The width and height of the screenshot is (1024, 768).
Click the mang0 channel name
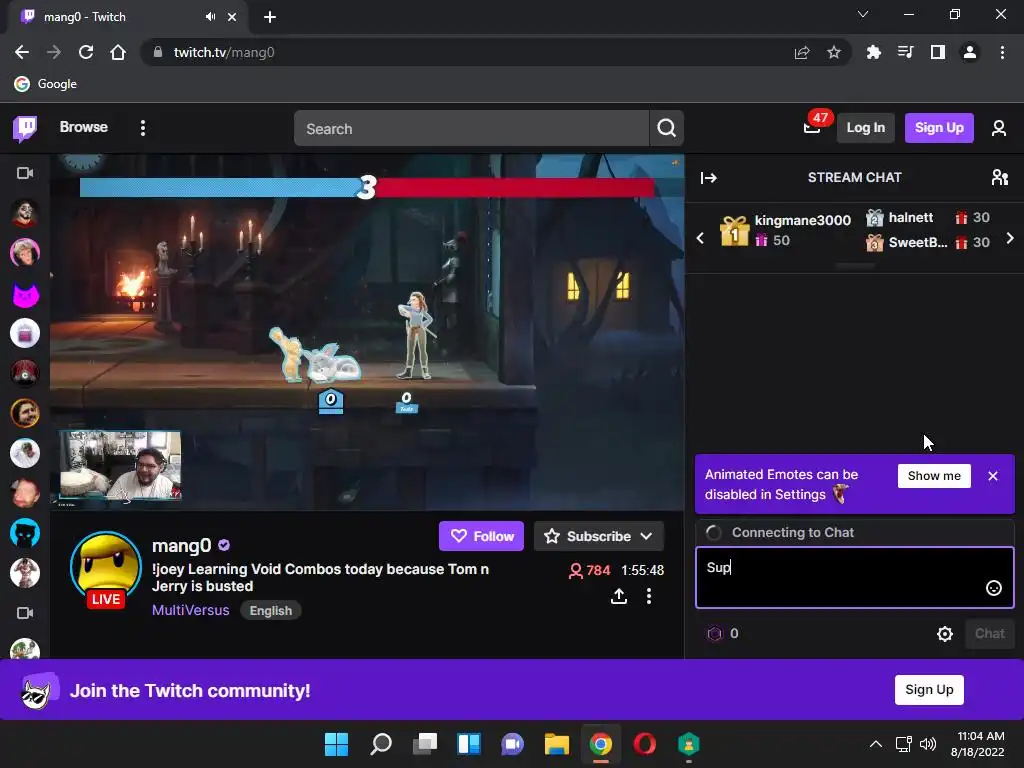(182, 545)
